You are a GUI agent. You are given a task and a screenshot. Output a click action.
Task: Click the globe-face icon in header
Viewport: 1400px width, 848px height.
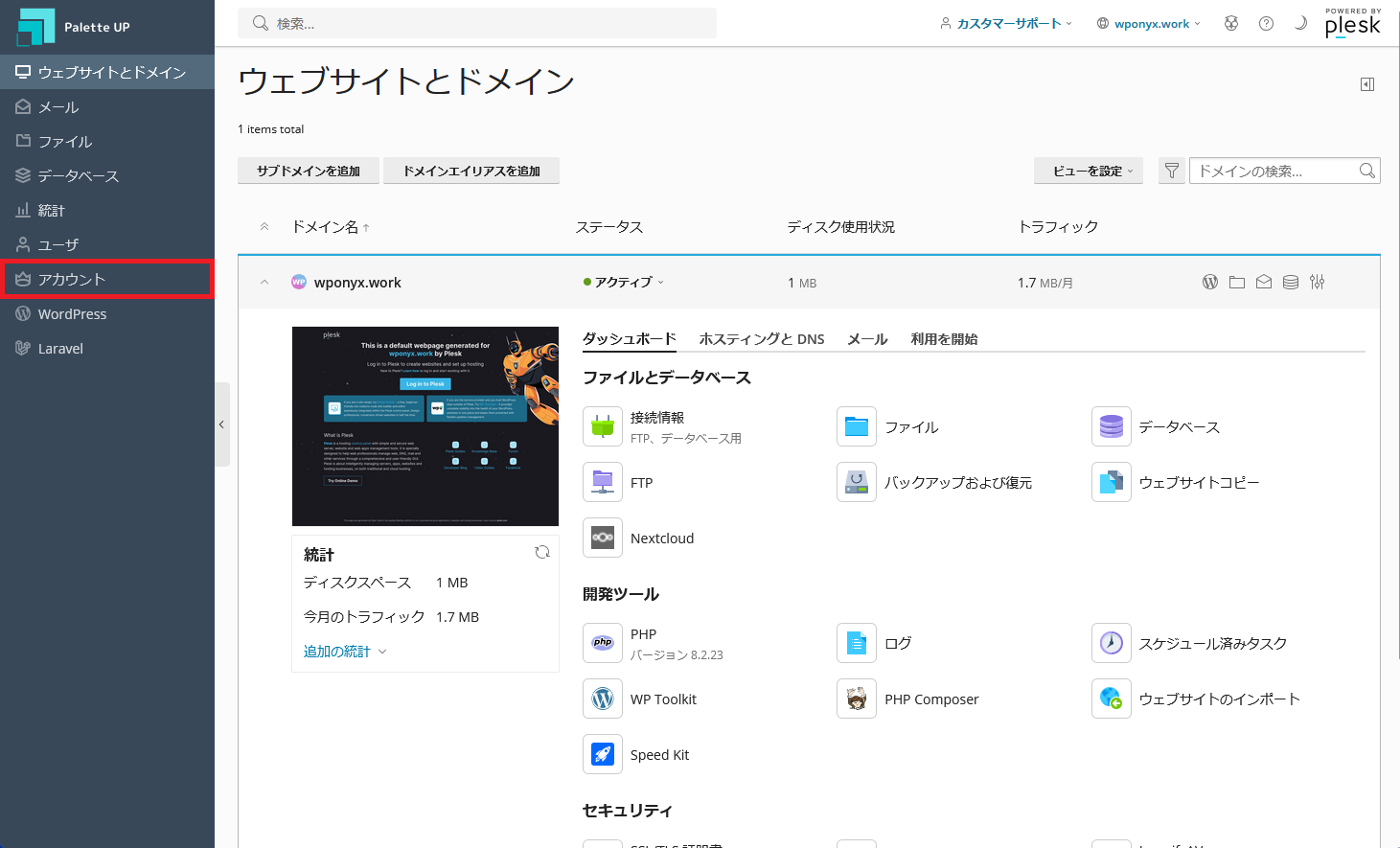(x=1231, y=23)
